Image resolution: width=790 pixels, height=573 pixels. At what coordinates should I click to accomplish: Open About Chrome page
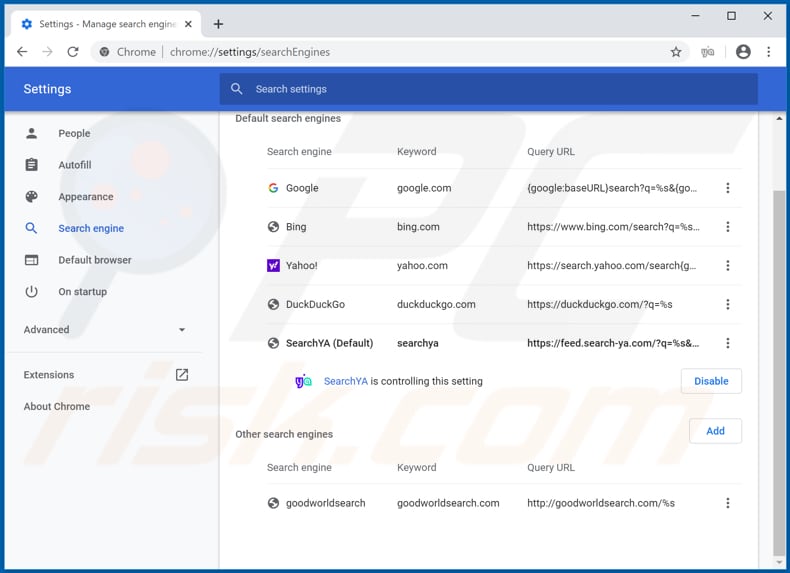(x=56, y=406)
